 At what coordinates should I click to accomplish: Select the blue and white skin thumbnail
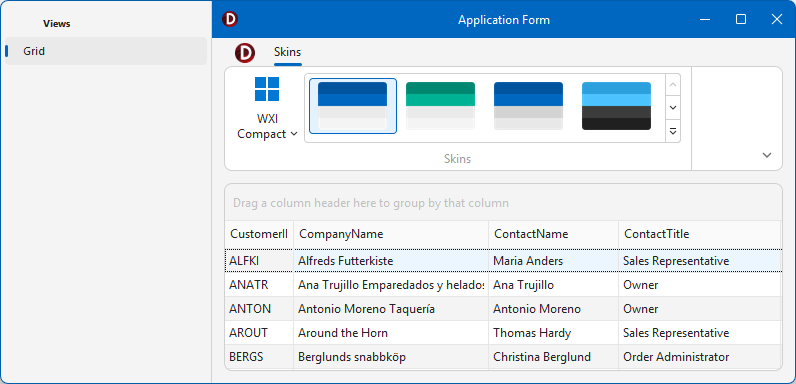(x=352, y=106)
